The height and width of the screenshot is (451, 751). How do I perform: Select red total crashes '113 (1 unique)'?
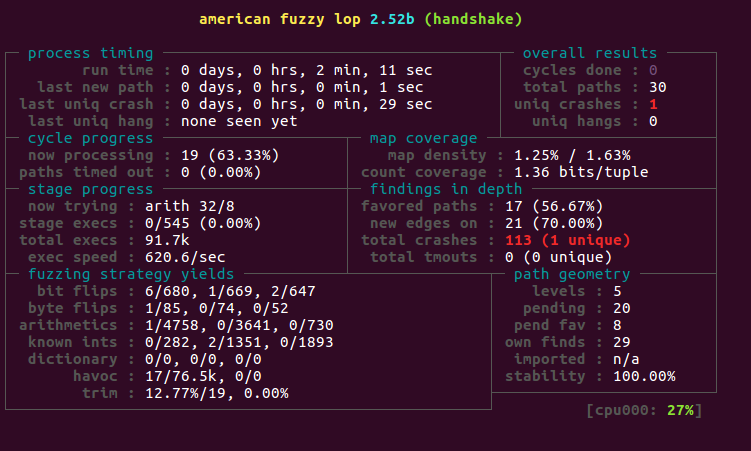tap(568, 240)
